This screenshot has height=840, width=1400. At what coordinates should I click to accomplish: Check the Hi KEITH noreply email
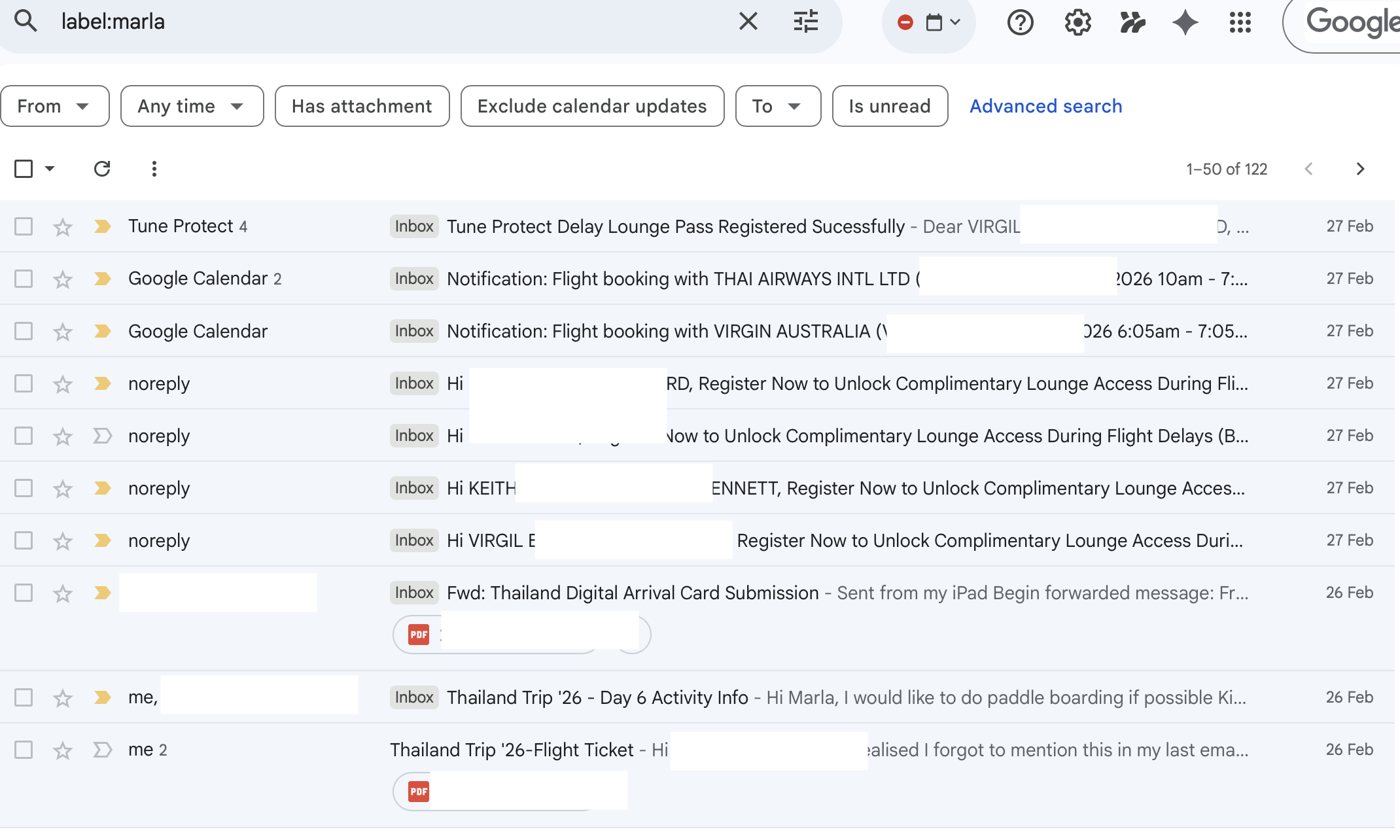point(24,488)
